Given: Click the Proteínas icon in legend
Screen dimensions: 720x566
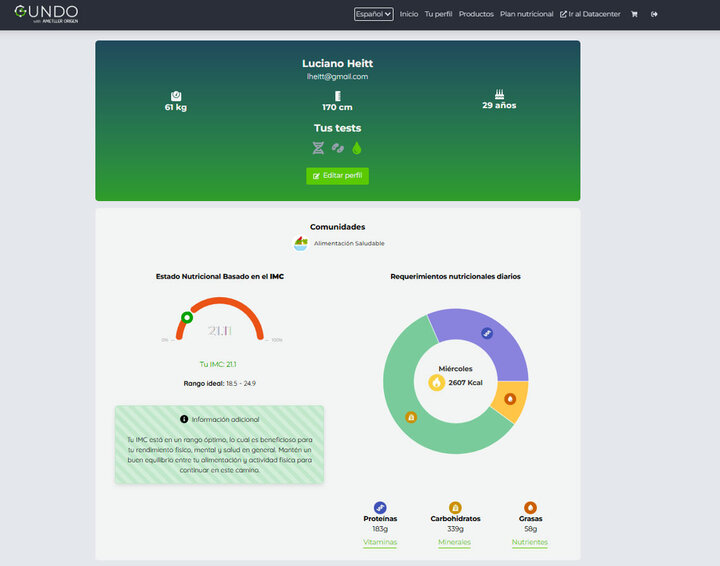Looking at the screenshot, I should pyautogui.click(x=380, y=507).
